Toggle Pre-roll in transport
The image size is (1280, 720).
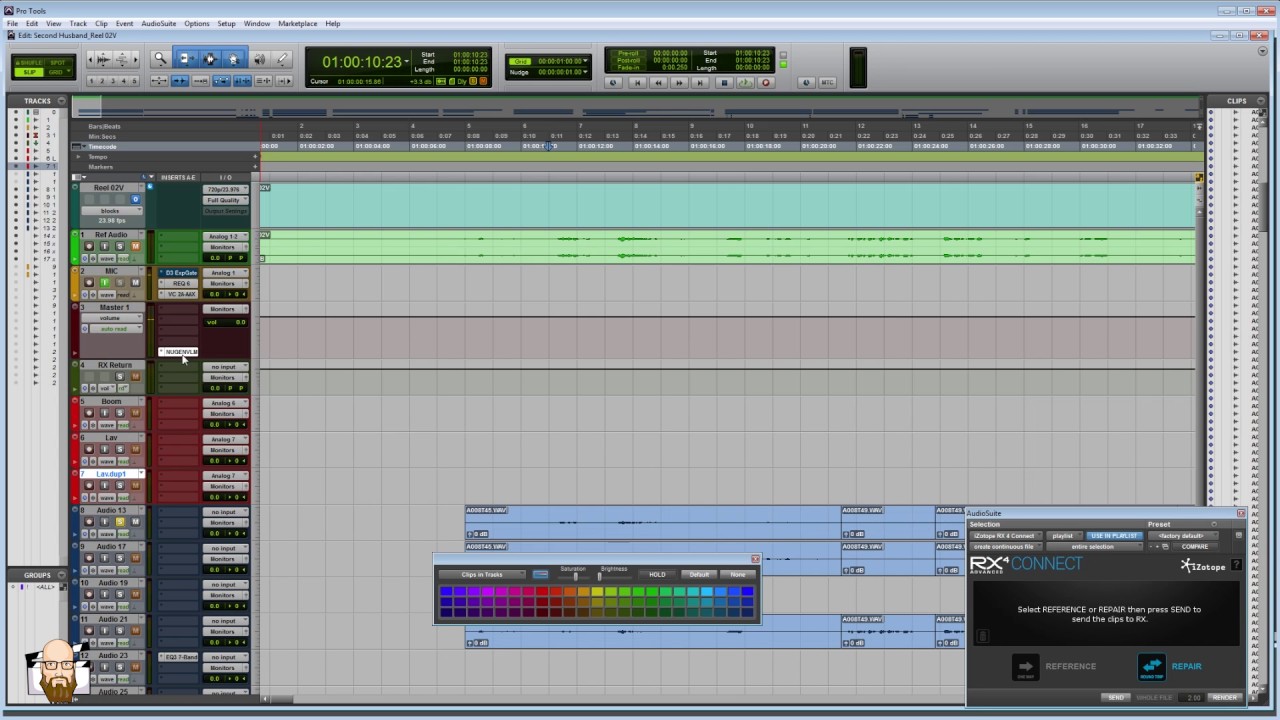[x=628, y=53]
